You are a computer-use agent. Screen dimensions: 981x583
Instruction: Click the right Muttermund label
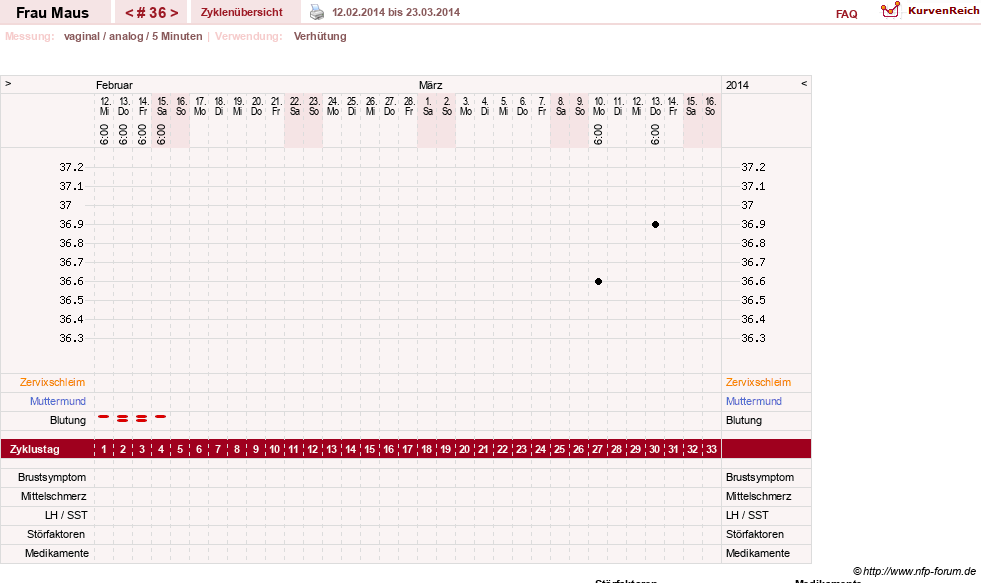[754, 401]
